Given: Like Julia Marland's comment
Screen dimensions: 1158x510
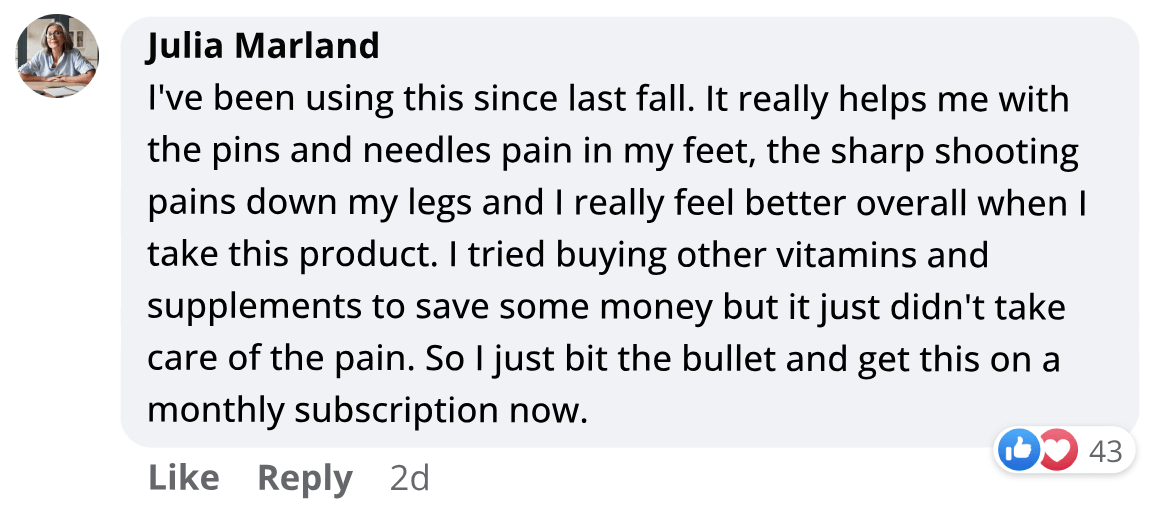Looking at the screenshot, I should click(184, 478).
